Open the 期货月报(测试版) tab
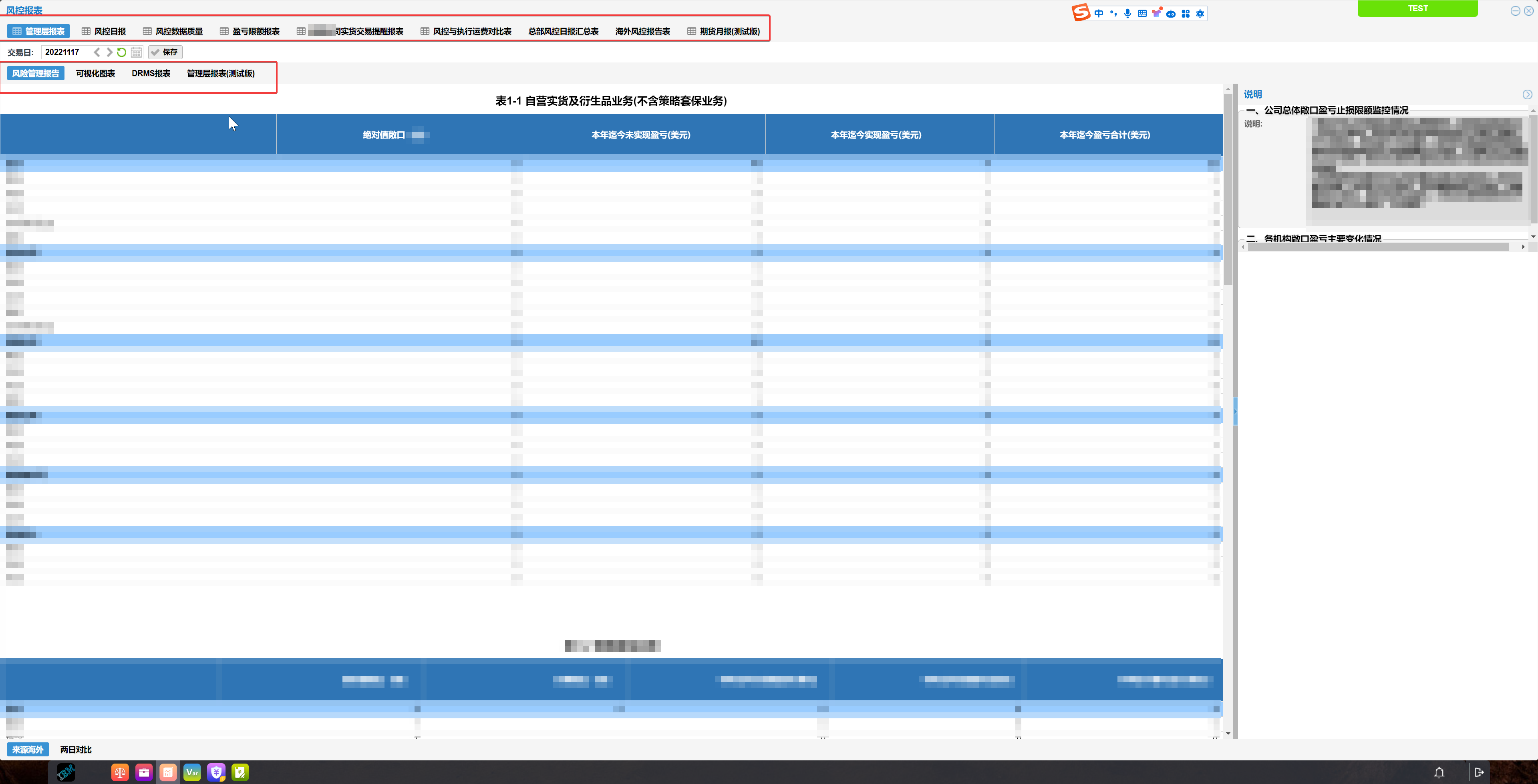The width and height of the screenshot is (1538, 784). pyautogui.click(x=724, y=31)
